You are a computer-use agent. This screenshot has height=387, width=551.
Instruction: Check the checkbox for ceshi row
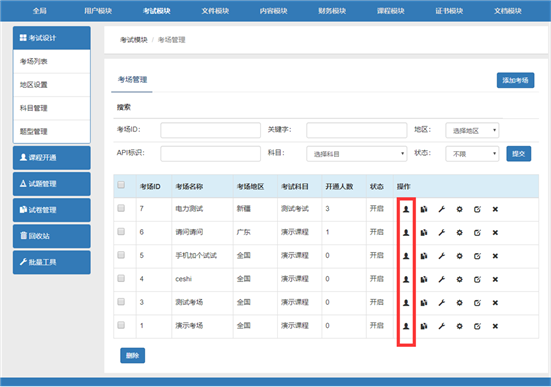(121, 278)
